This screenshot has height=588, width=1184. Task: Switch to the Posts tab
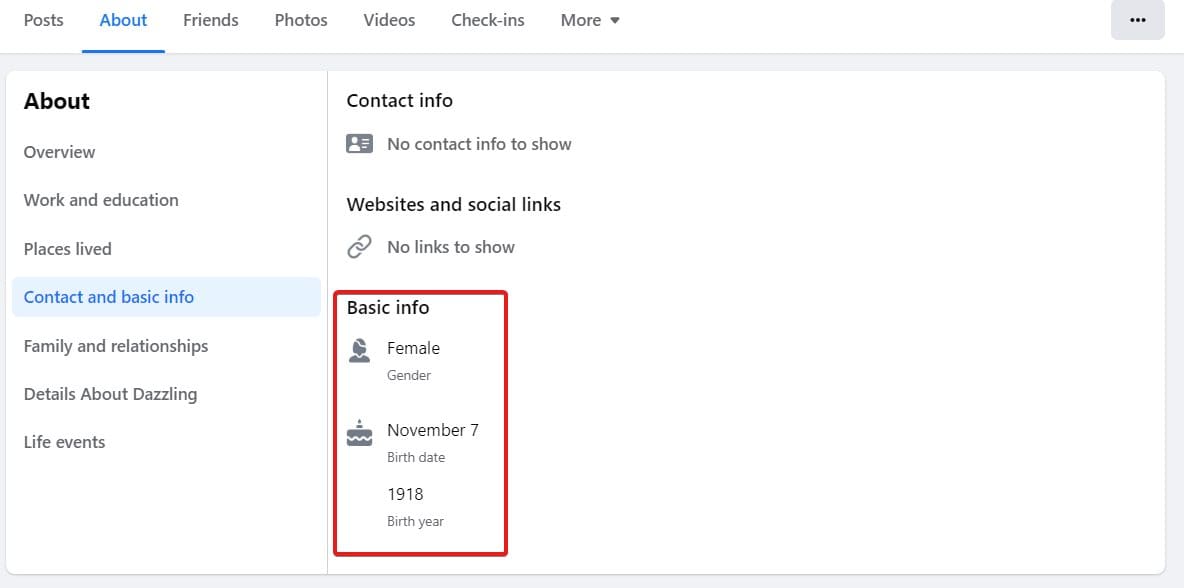43,20
